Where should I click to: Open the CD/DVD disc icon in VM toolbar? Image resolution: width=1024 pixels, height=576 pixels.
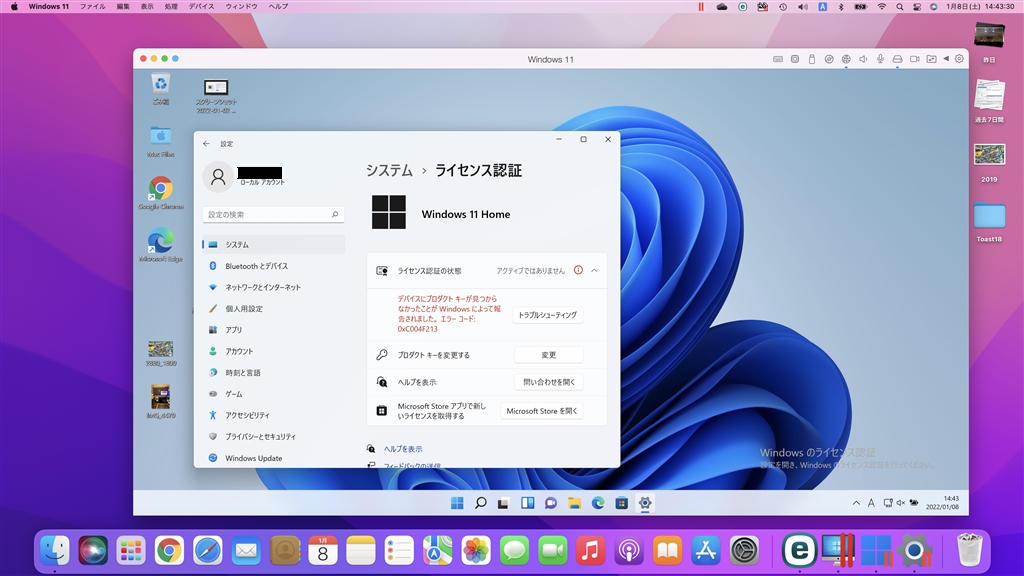pos(829,59)
